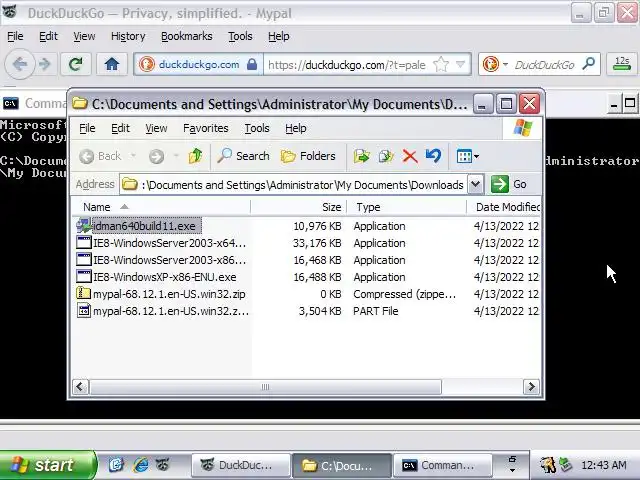Open Explorer's Help menu
The image size is (640, 480).
tap(296, 128)
